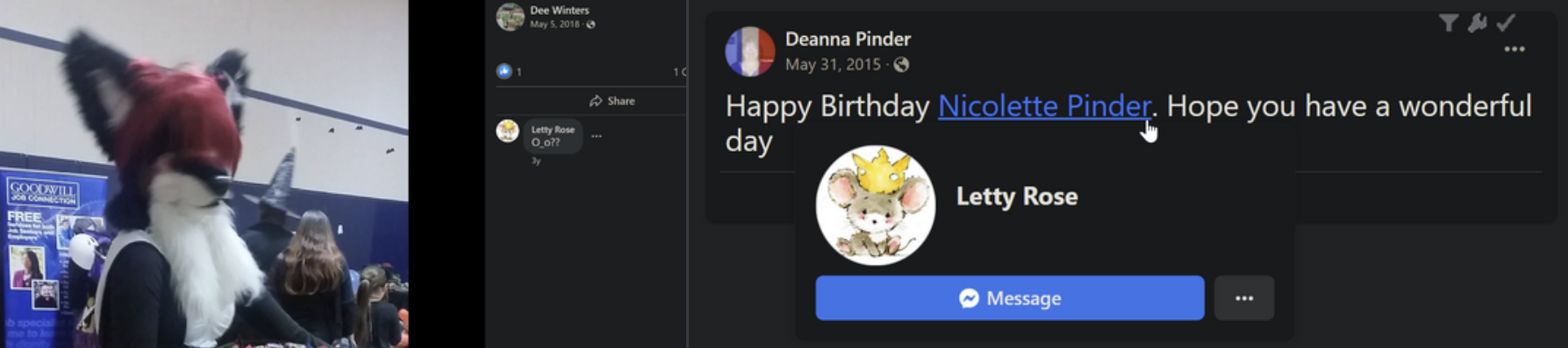This screenshot has height=348, width=1568.
Task: Open more options in the Letty Rose hover card
Action: 1244,298
